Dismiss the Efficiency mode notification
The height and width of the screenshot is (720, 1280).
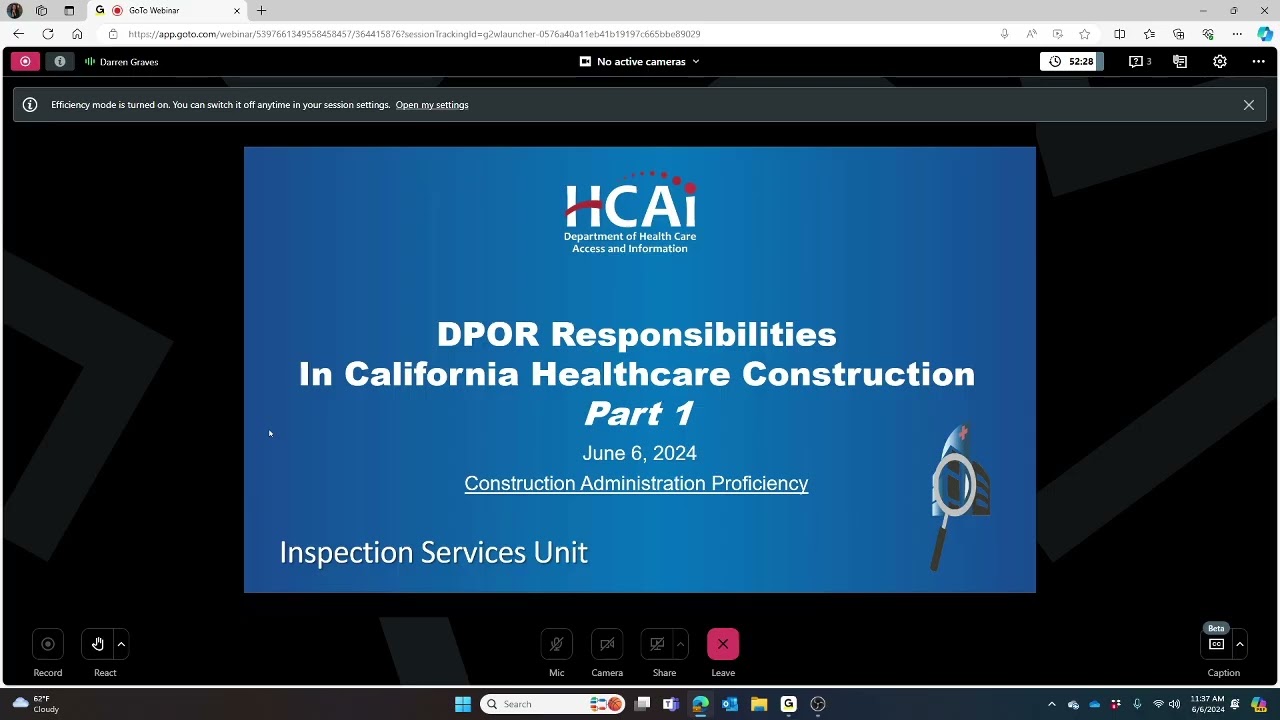[x=1249, y=105]
